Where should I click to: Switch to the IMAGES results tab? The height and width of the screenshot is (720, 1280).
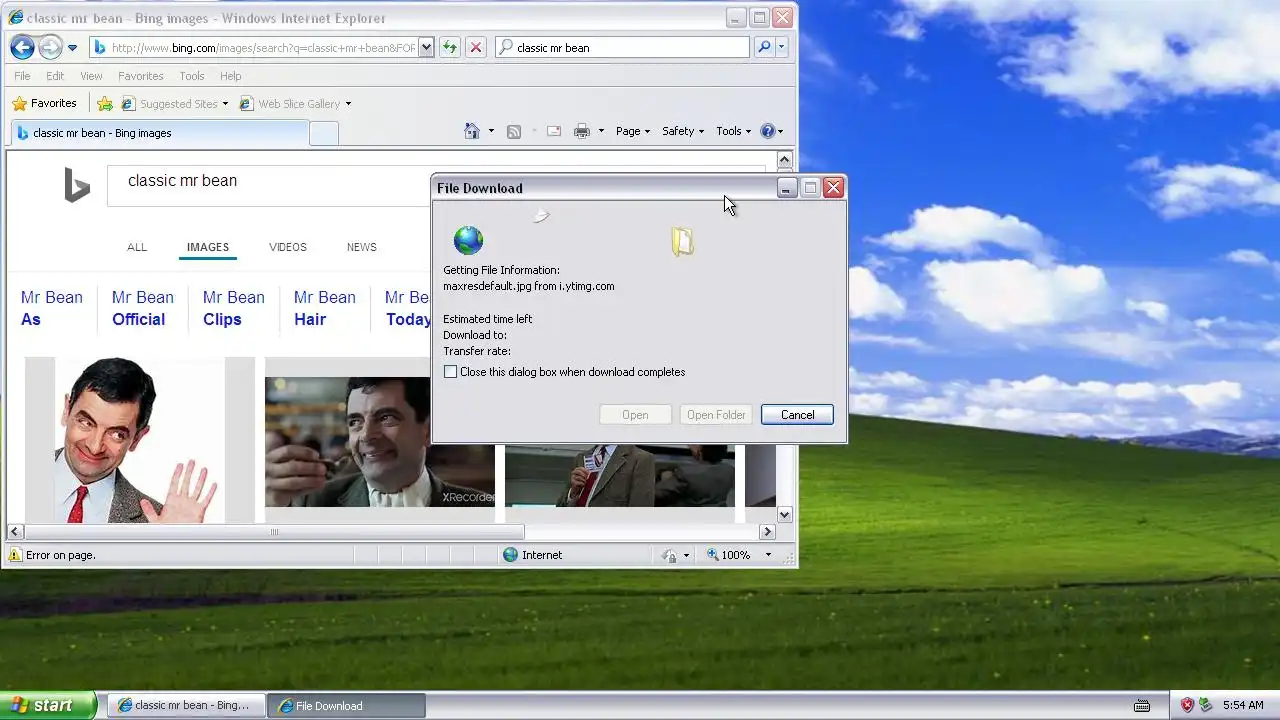(208, 247)
